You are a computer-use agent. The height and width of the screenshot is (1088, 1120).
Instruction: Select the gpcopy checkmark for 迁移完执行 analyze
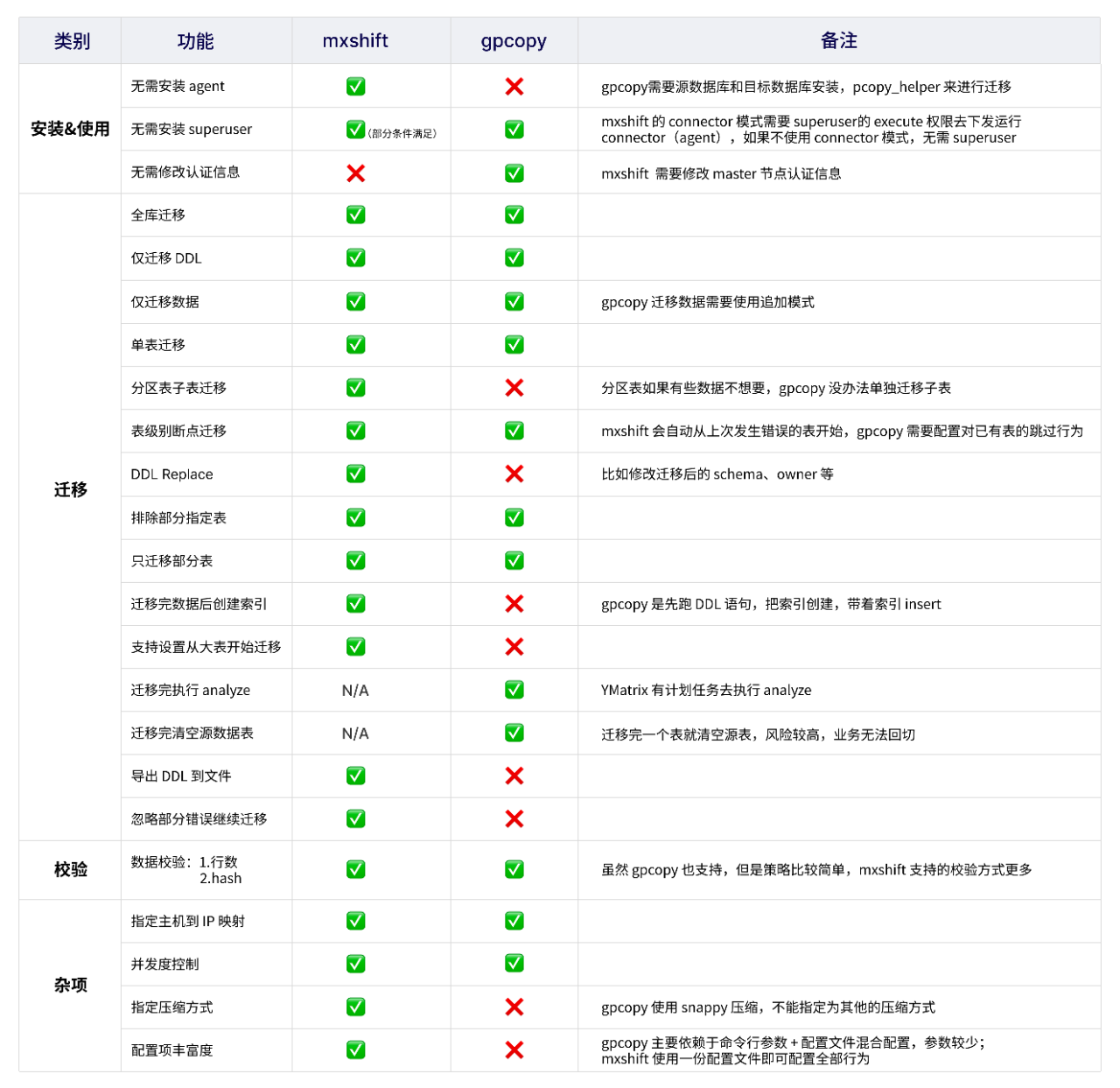point(514,690)
